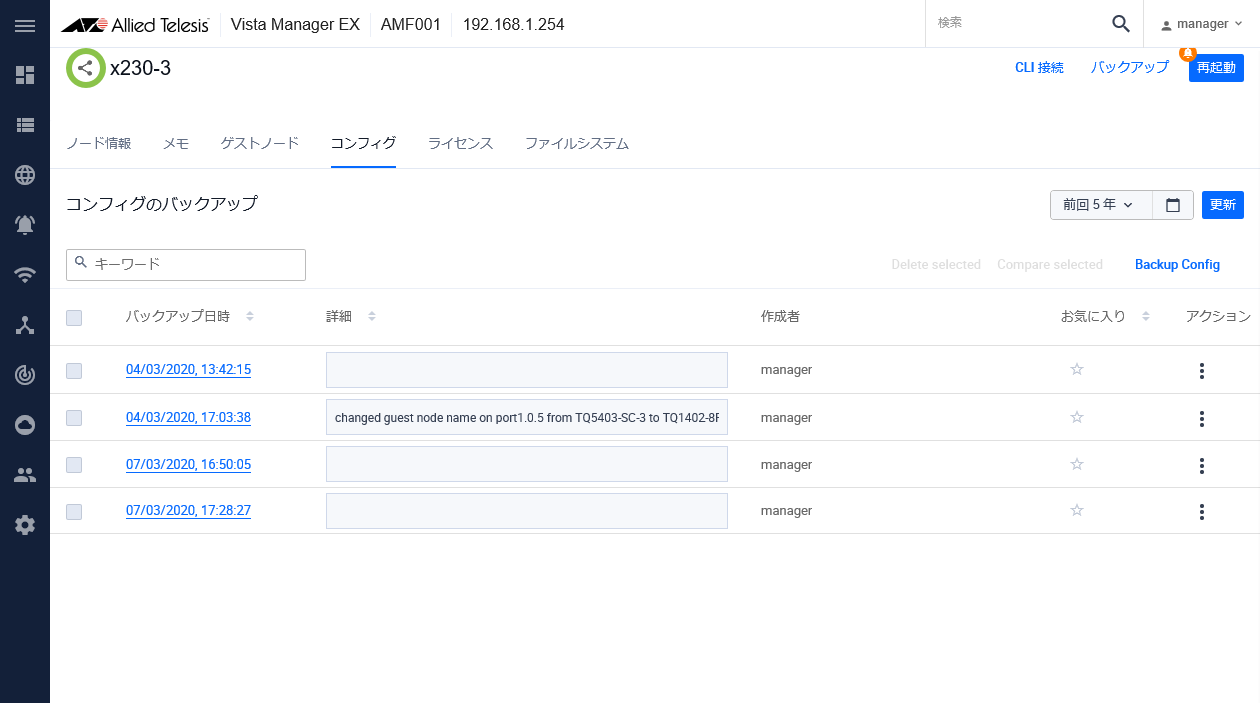Image resolution: width=1260 pixels, height=703 pixels.
Task: Click the Backup Config link
Action: pos(1177,265)
